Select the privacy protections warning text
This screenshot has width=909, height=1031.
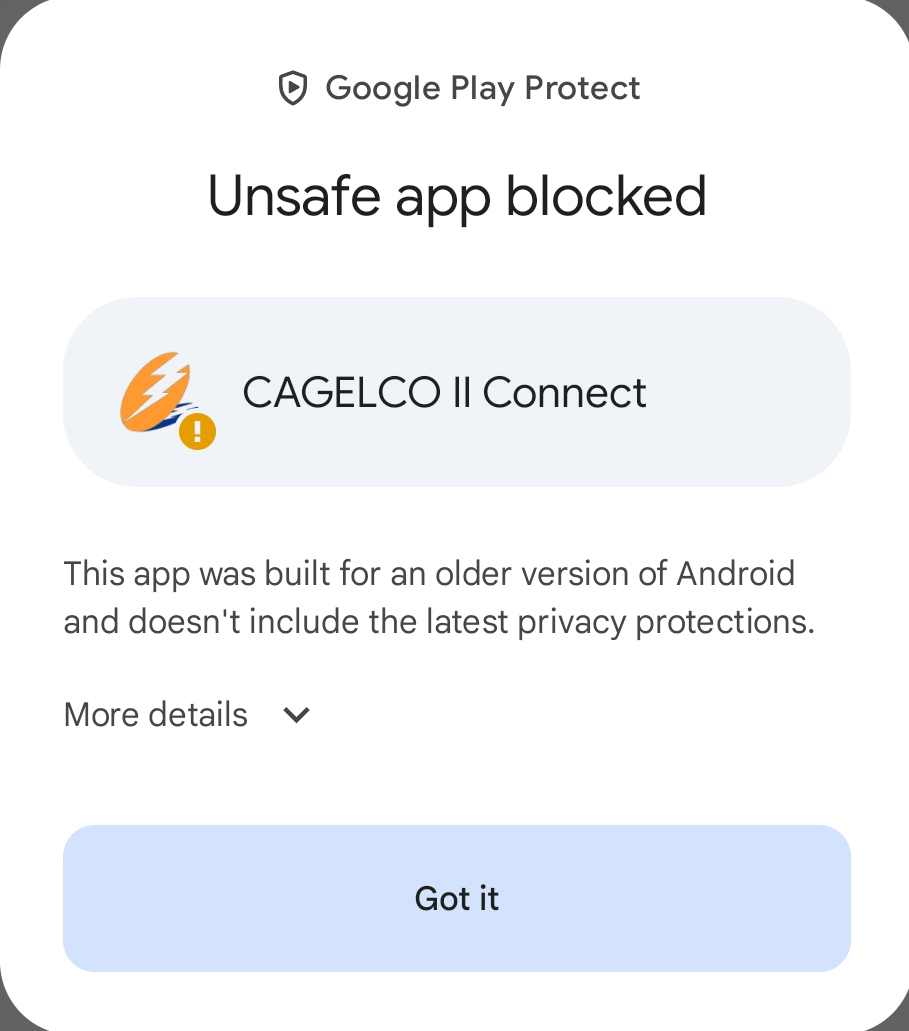coord(438,597)
